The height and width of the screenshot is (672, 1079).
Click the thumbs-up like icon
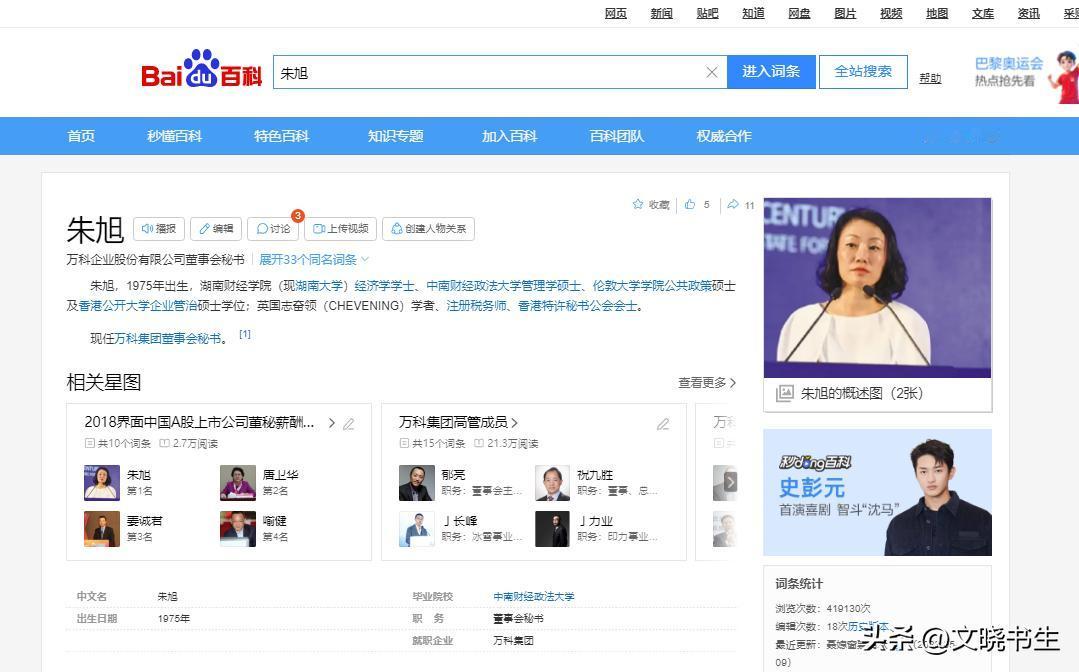click(690, 204)
